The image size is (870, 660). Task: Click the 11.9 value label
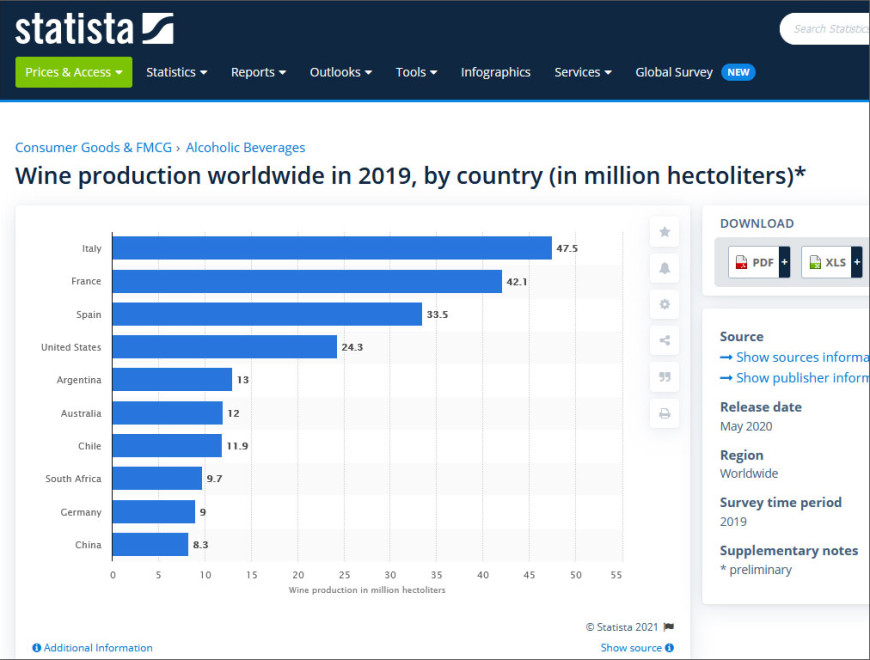pos(237,446)
